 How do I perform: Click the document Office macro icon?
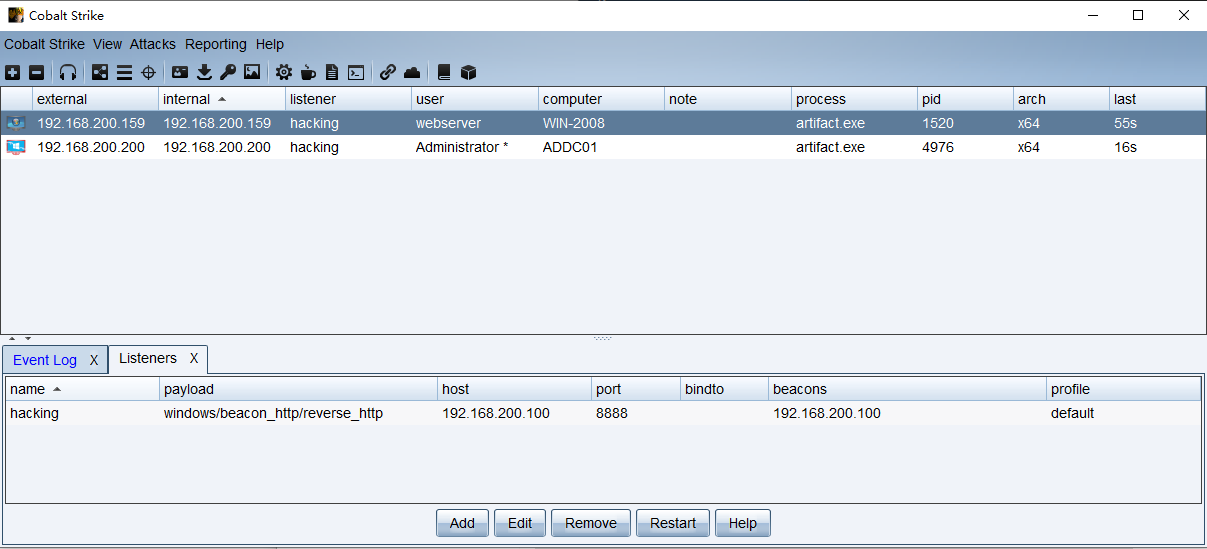pyautogui.click(x=332, y=72)
